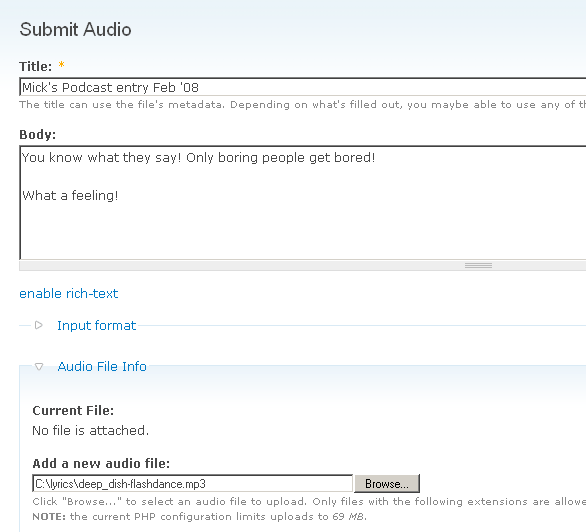Click the Submit Audio page heading
The height and width of the screenshot is (532, 586).
click(x=75, y=30)
